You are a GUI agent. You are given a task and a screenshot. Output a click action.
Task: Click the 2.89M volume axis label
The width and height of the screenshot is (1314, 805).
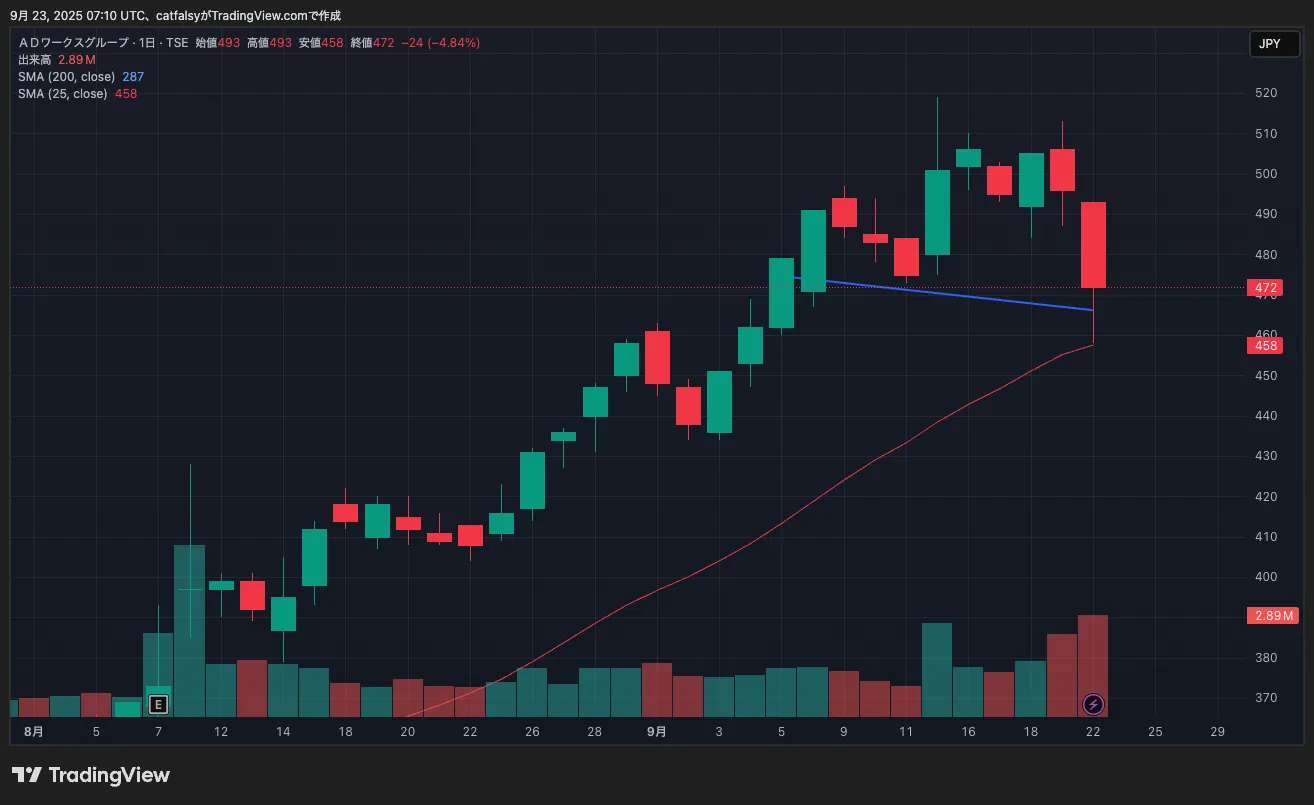tap(1273, 616)
